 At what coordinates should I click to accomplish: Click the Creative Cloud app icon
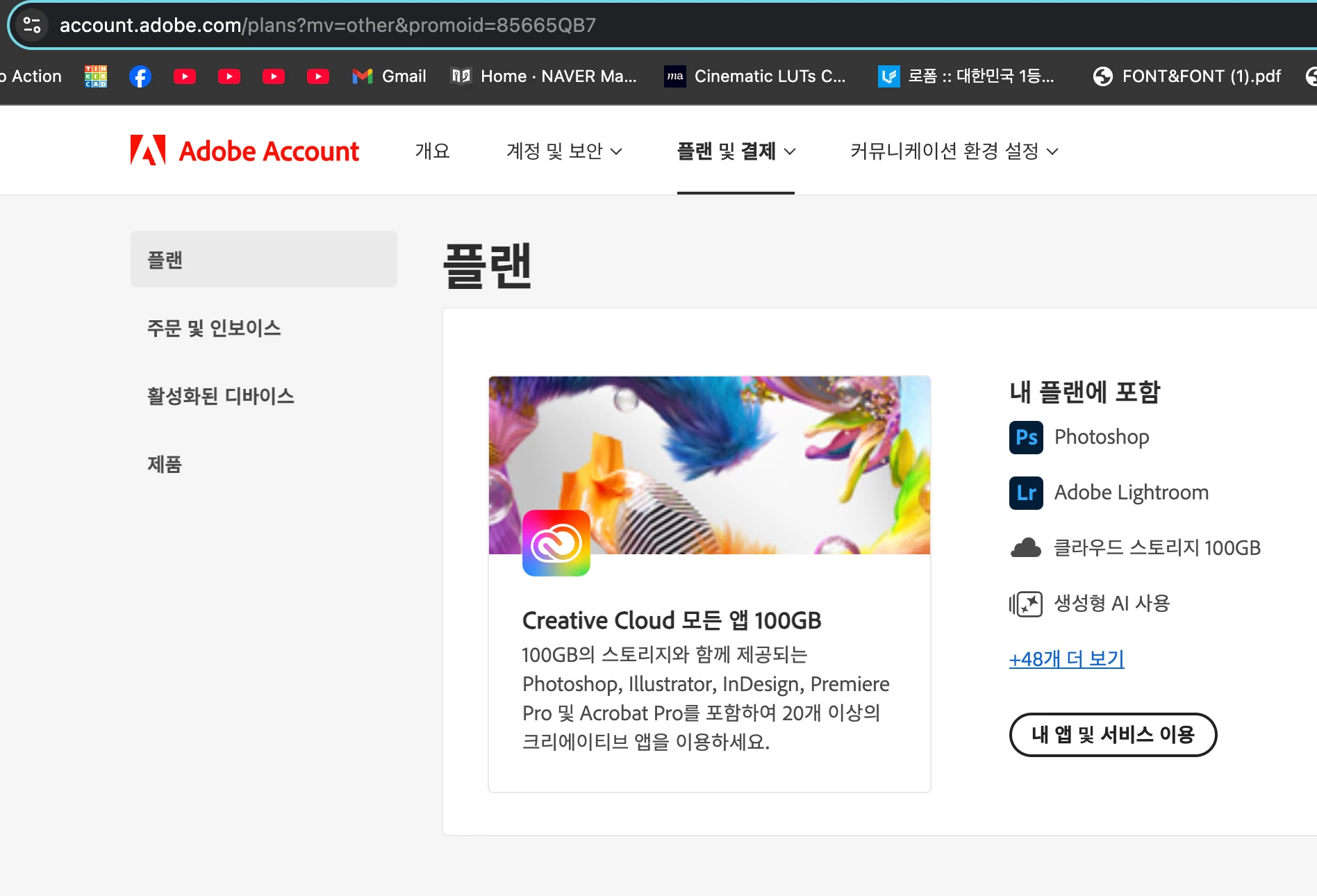[x=556, y=543]
